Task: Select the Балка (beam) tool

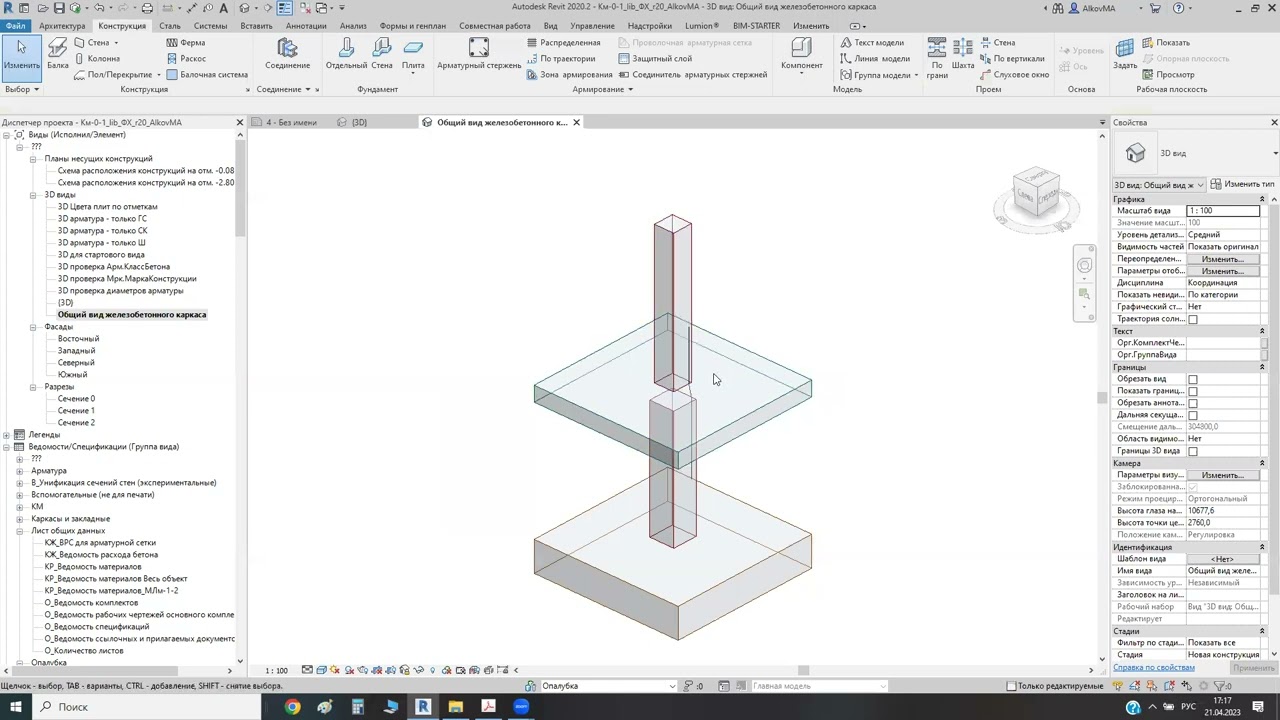Action: [x=57, y=53]
